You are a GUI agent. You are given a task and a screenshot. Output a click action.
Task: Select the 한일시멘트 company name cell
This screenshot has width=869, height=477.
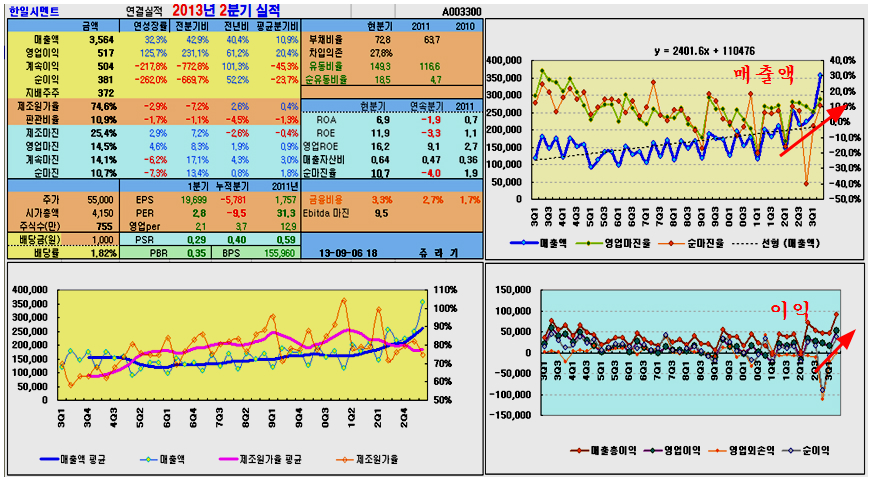tap(33, 9)
